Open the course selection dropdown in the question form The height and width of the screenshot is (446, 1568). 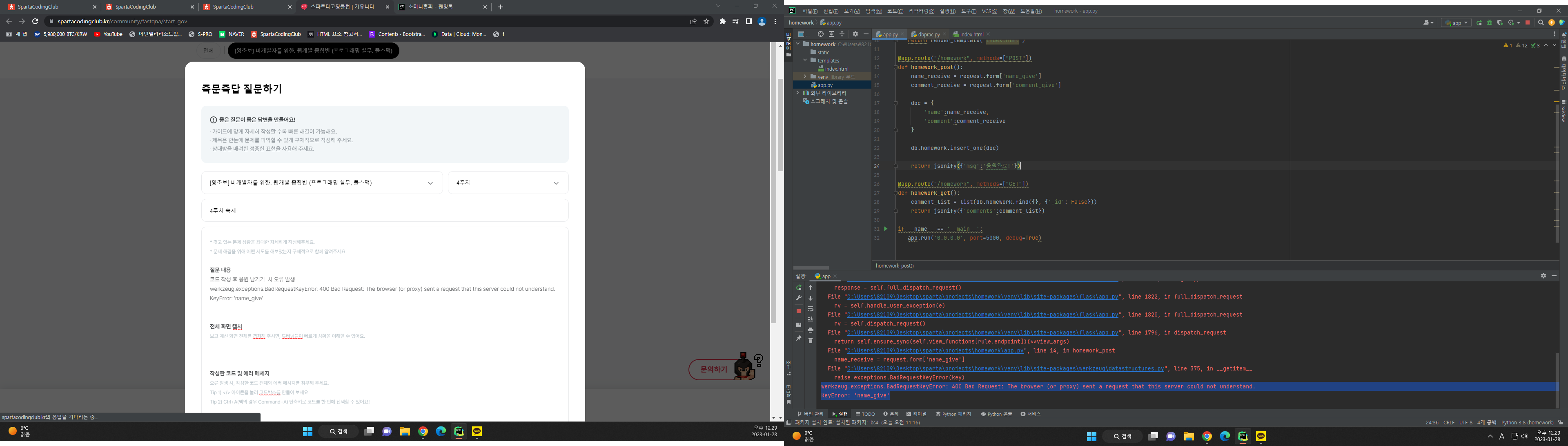pyautogui.click(x=322, y=183)
